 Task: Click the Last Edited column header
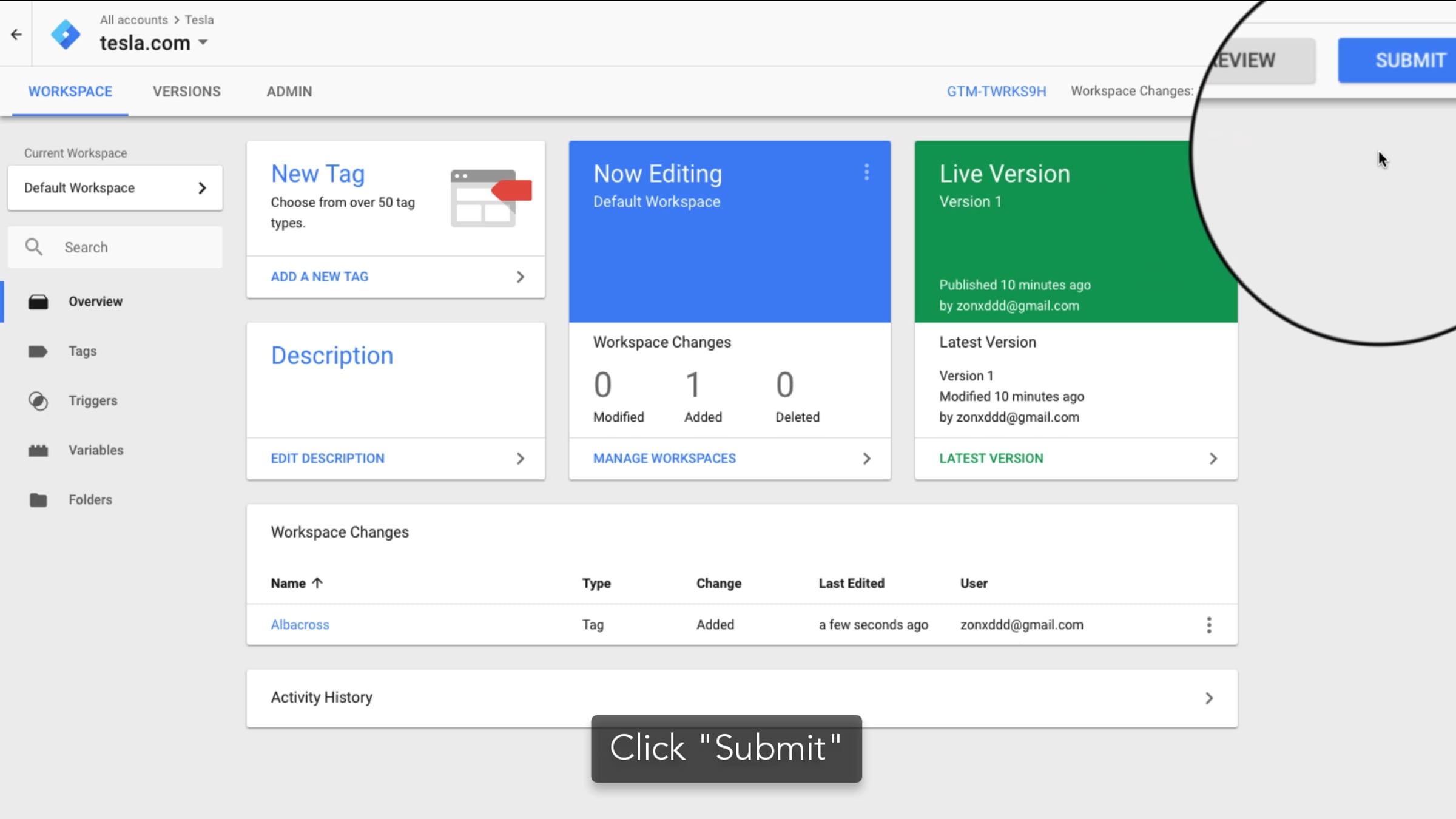(x=852, y=584)
